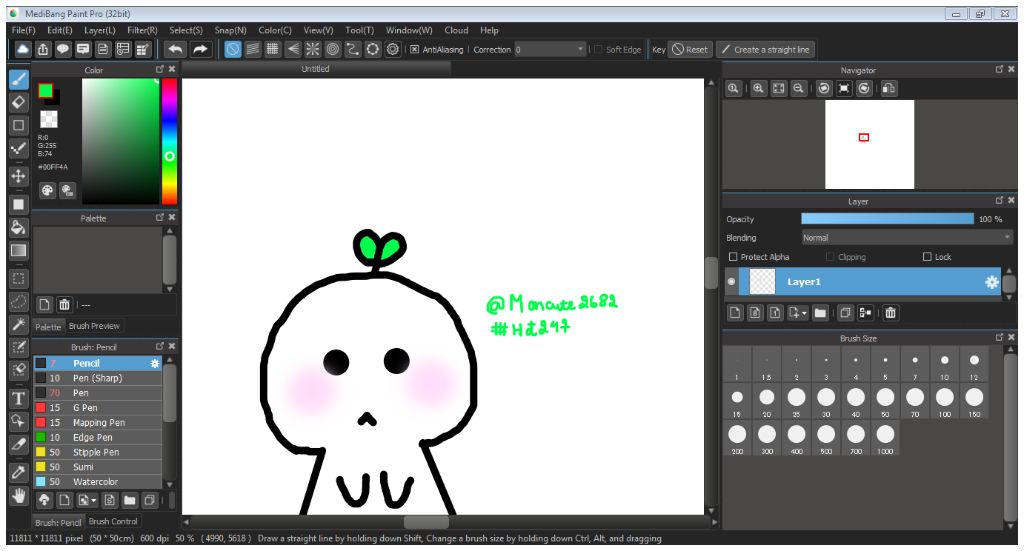Switch to the Brush Preview tab
Screen dimensions: 1024x551
[x=94, y=326]
